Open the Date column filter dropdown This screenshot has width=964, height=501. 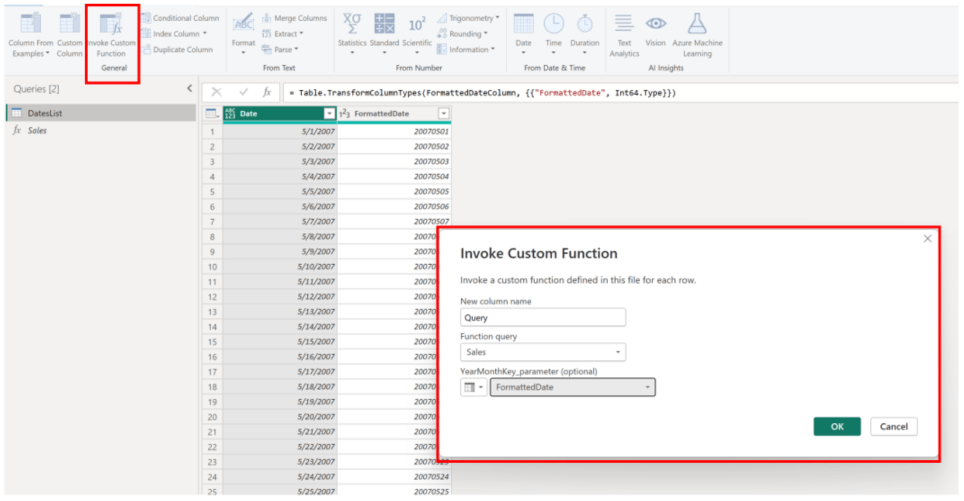click(329, 114)
